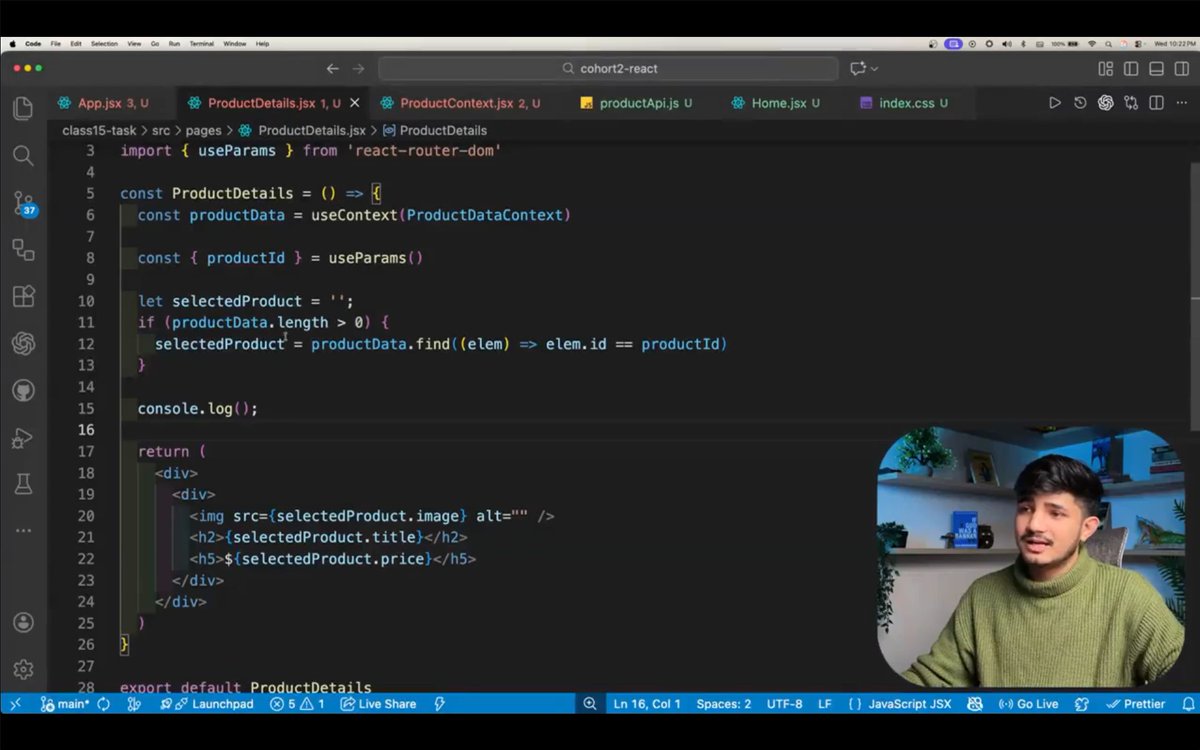Image resolution: width=1200 pixels, height=750 pixels.
Task: Open Customize Layout in title bar
Action: (x=1105, y=69)
